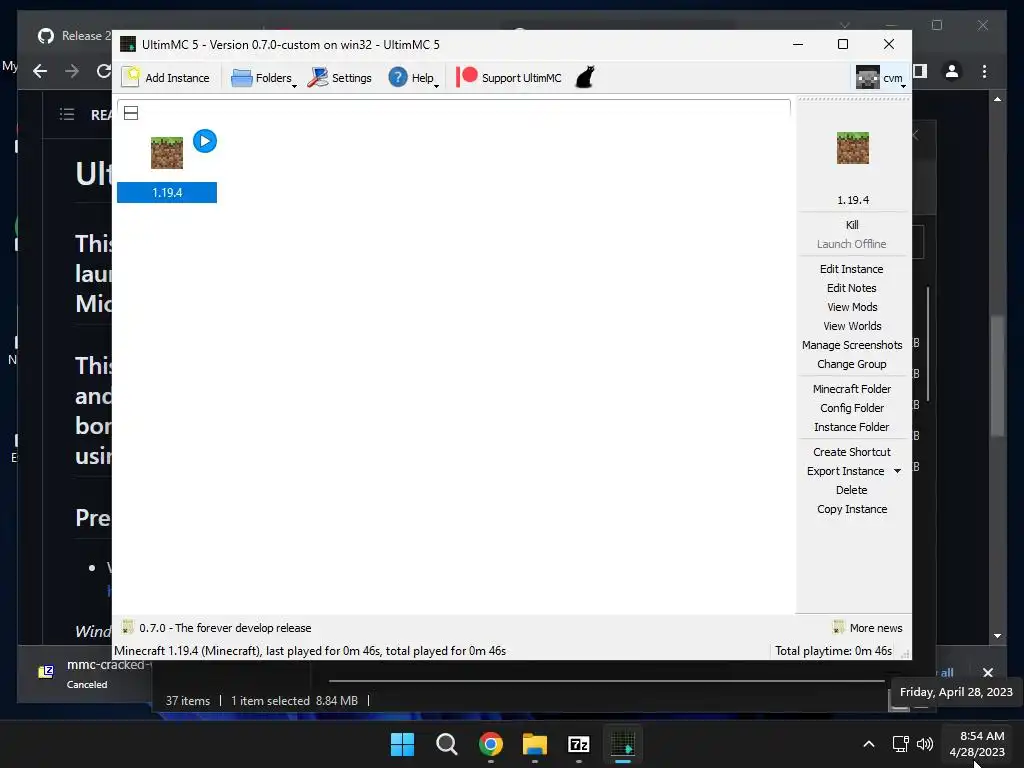This screenshot has width=1024, height=768.
Task: Expand Export Instance dropdown arrow
Action: click(x=897, y=471)
